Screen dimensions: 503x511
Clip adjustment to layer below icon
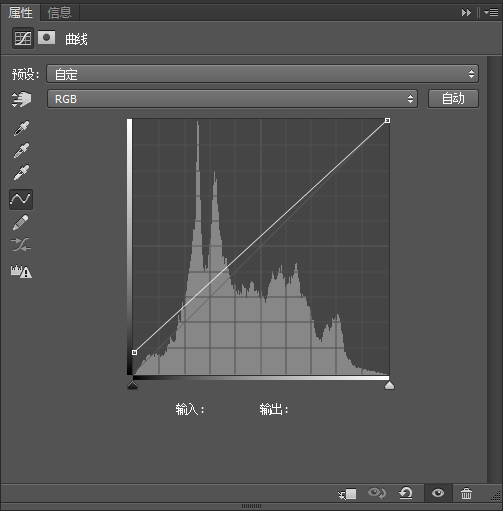click(x=347, y=494)
